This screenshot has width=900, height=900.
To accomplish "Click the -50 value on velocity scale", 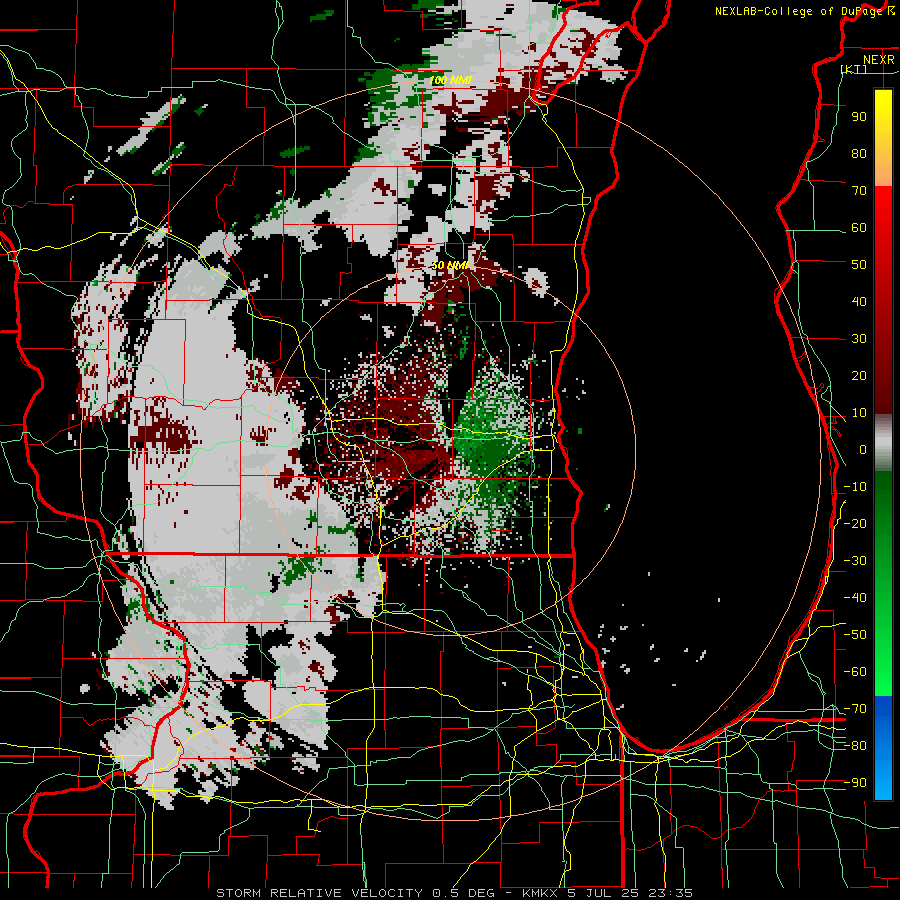I will (x=855, y=635).
